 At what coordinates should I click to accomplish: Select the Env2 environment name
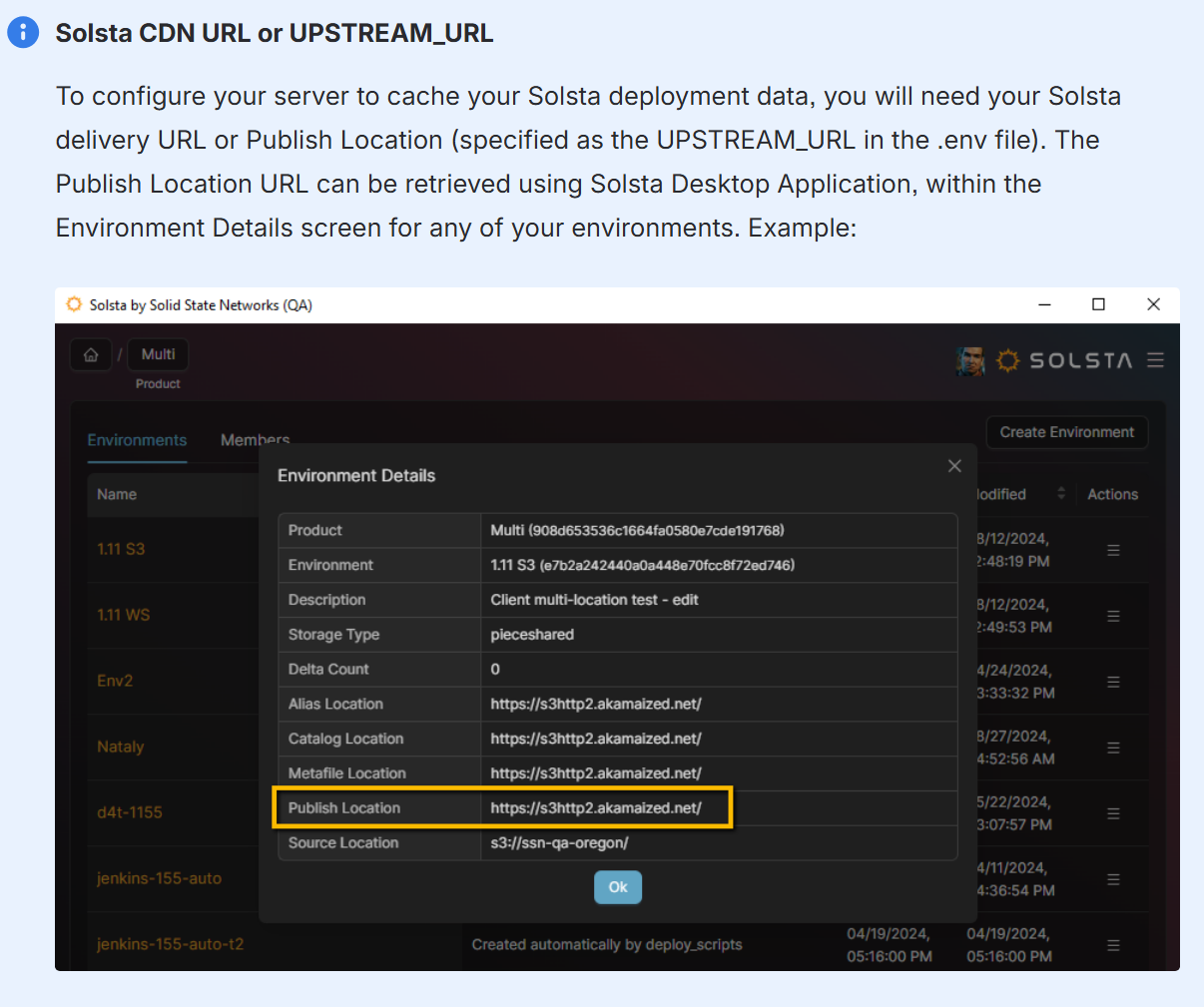[115, 681]
